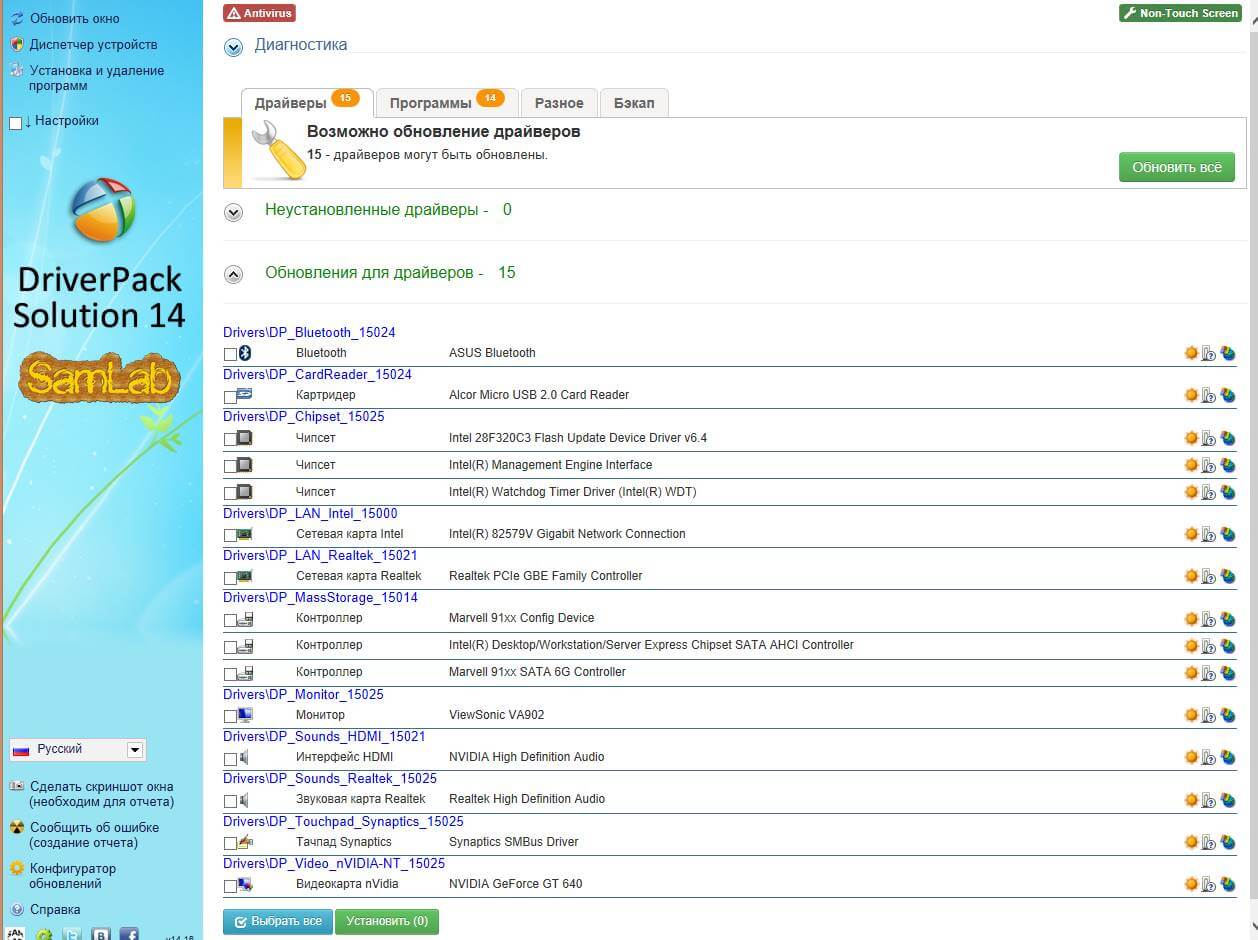The image size is (1258, 940).
Task: Tick the Сетевая карта Intel checkbox
Action: pyautogui.click(x=230, y=536)
